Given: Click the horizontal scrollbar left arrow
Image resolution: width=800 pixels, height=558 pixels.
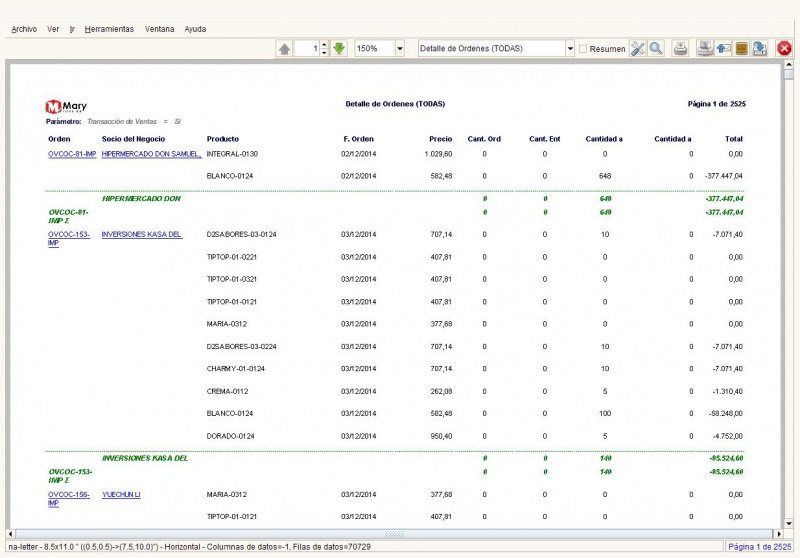Looking at the screenshot, I should tap(11, 534).
